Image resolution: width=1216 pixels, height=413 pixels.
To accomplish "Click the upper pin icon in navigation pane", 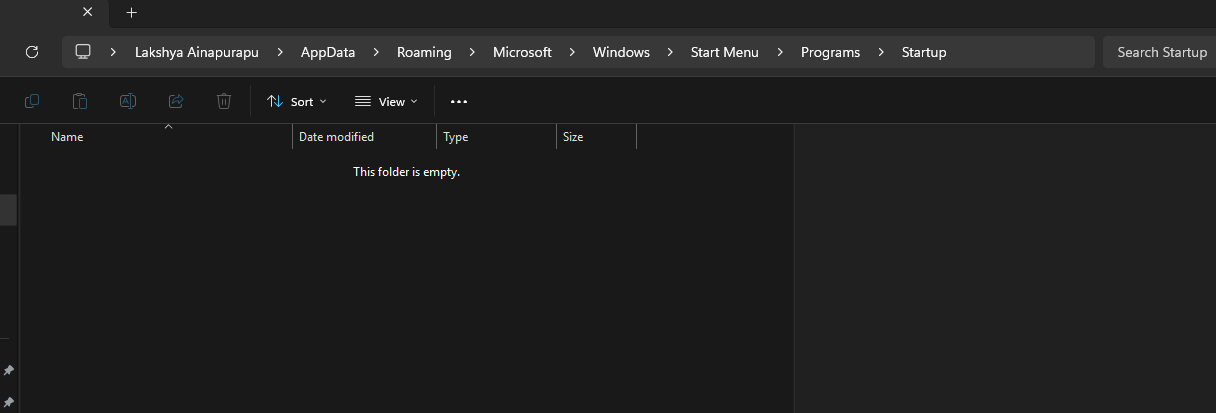I will [8, 371].
